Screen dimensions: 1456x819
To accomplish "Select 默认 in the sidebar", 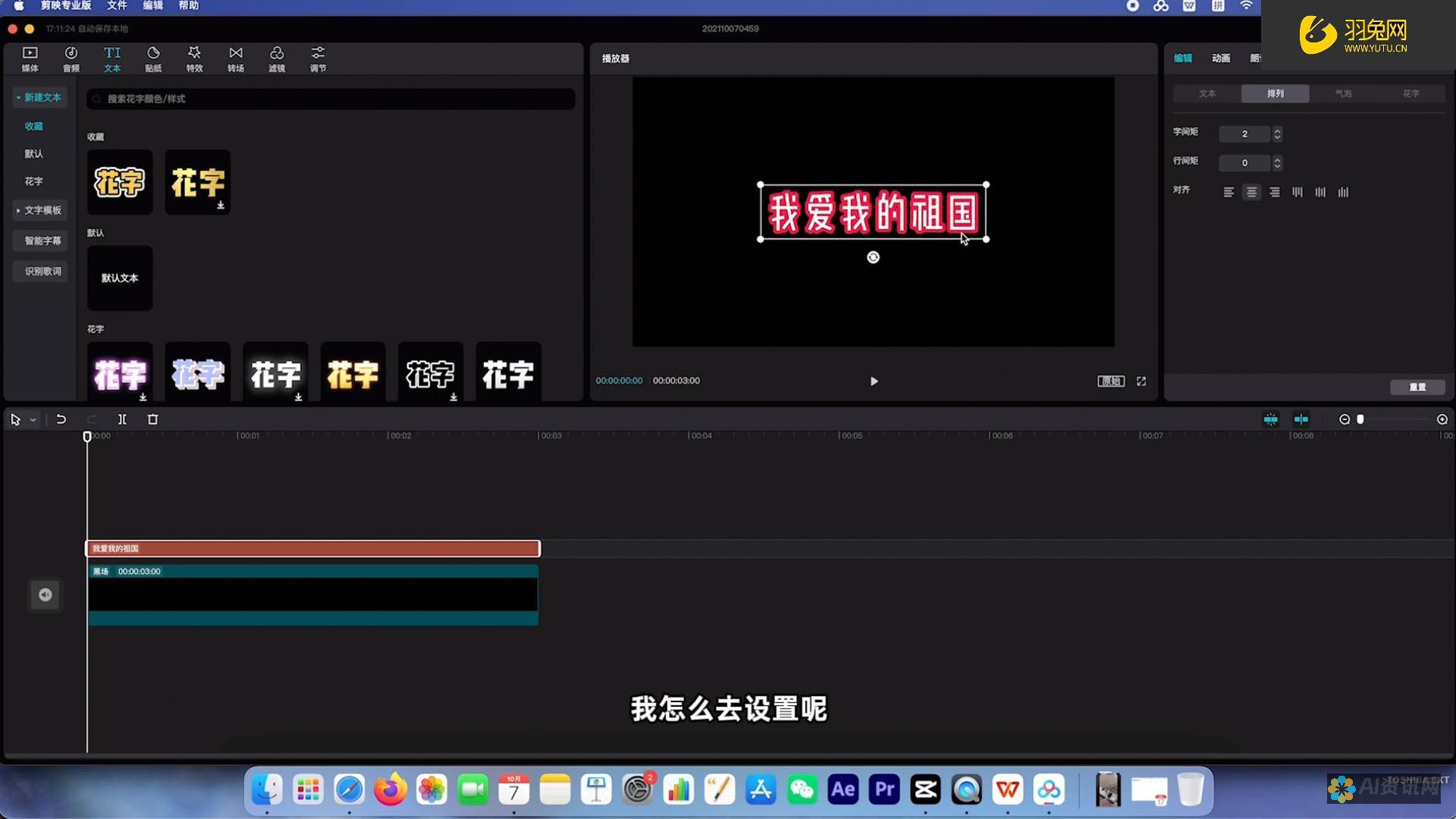I will 33,154.
